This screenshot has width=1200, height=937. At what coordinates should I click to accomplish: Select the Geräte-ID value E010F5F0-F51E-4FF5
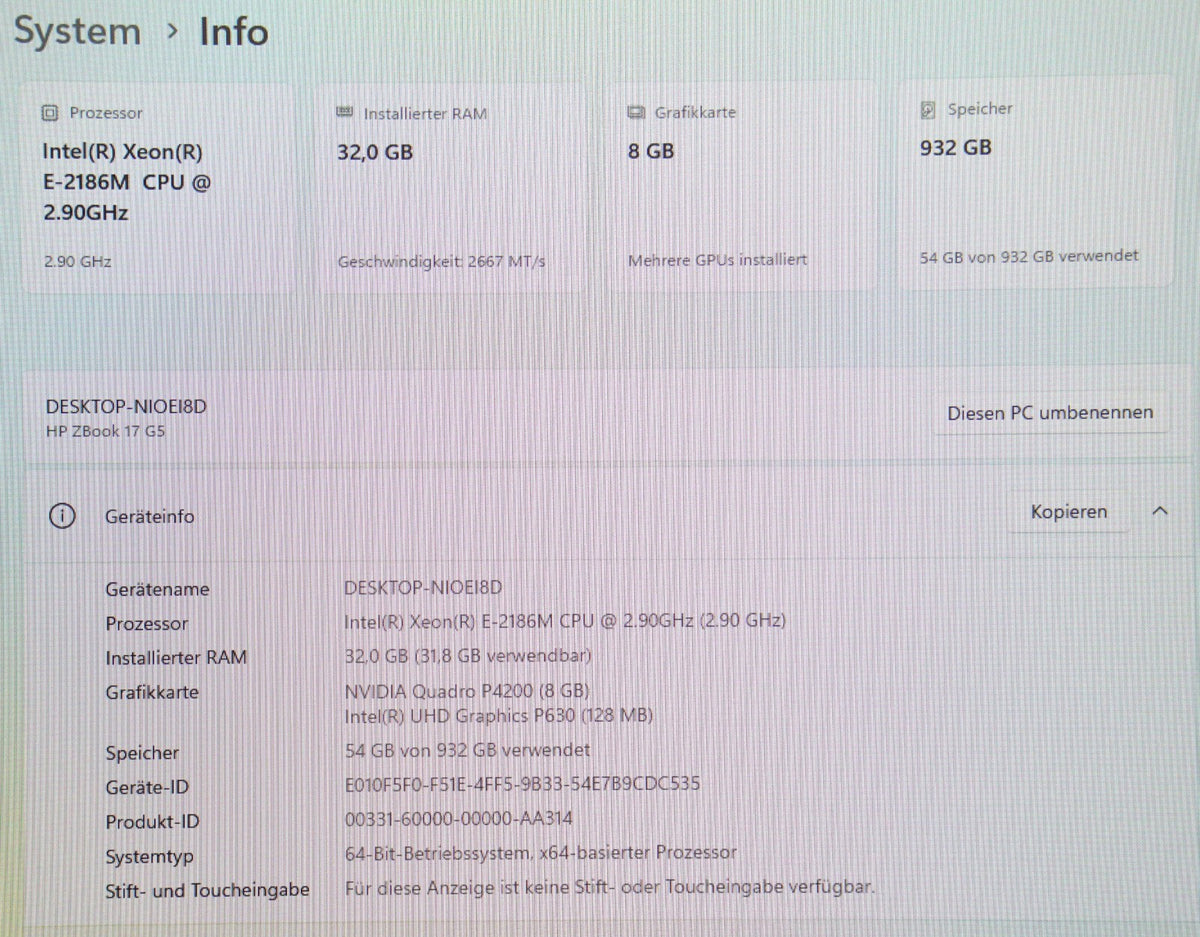coord(521,783)
